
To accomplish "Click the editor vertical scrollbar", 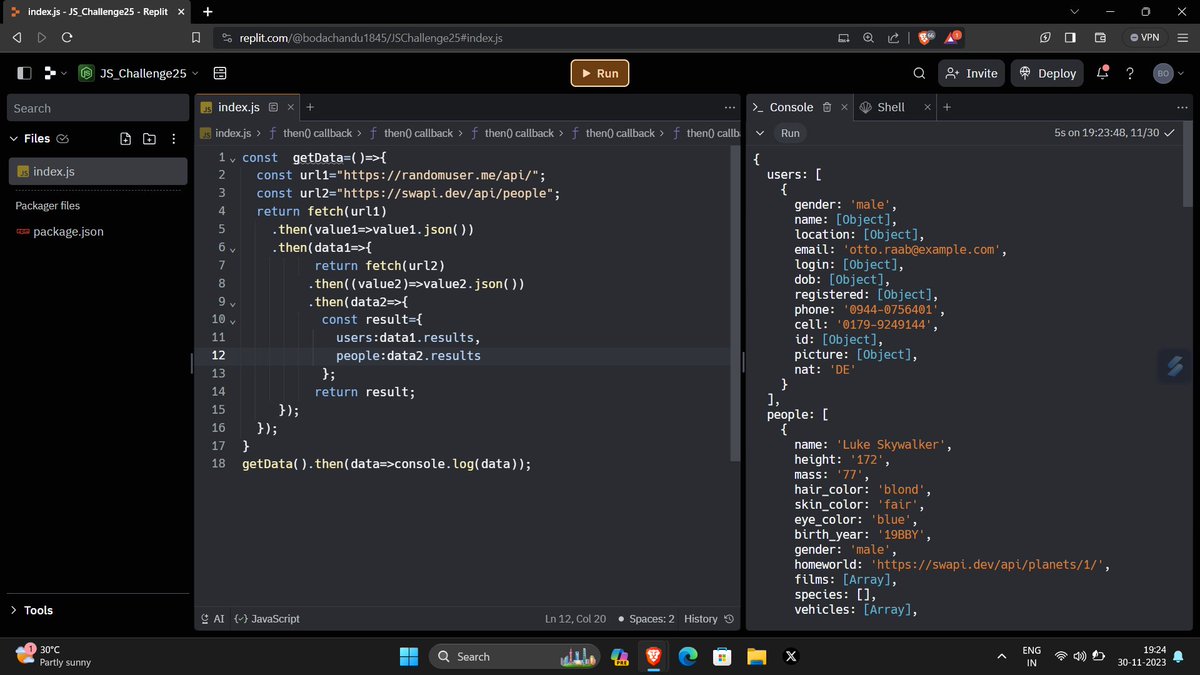I will [736, 305].
